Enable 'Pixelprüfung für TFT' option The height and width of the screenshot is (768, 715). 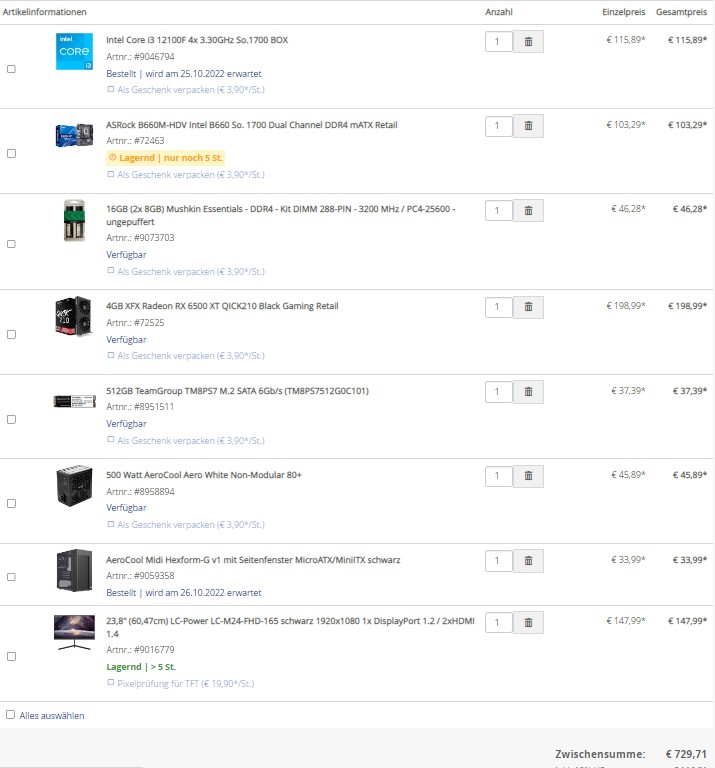tap(111, 682)
